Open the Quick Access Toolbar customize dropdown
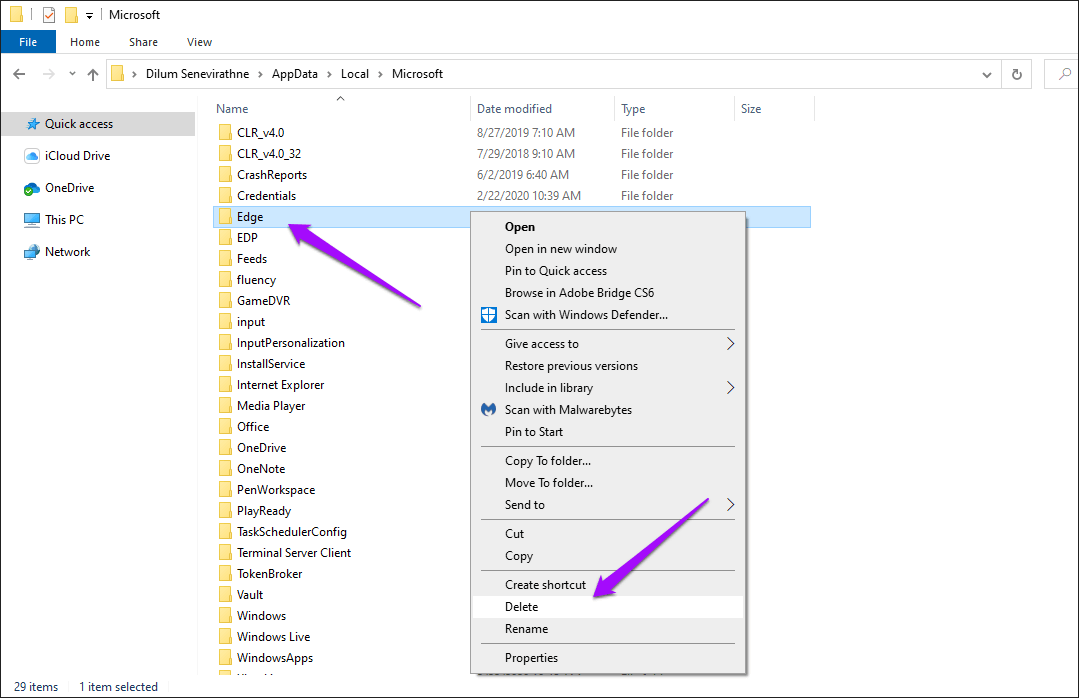 coord(89,15)
